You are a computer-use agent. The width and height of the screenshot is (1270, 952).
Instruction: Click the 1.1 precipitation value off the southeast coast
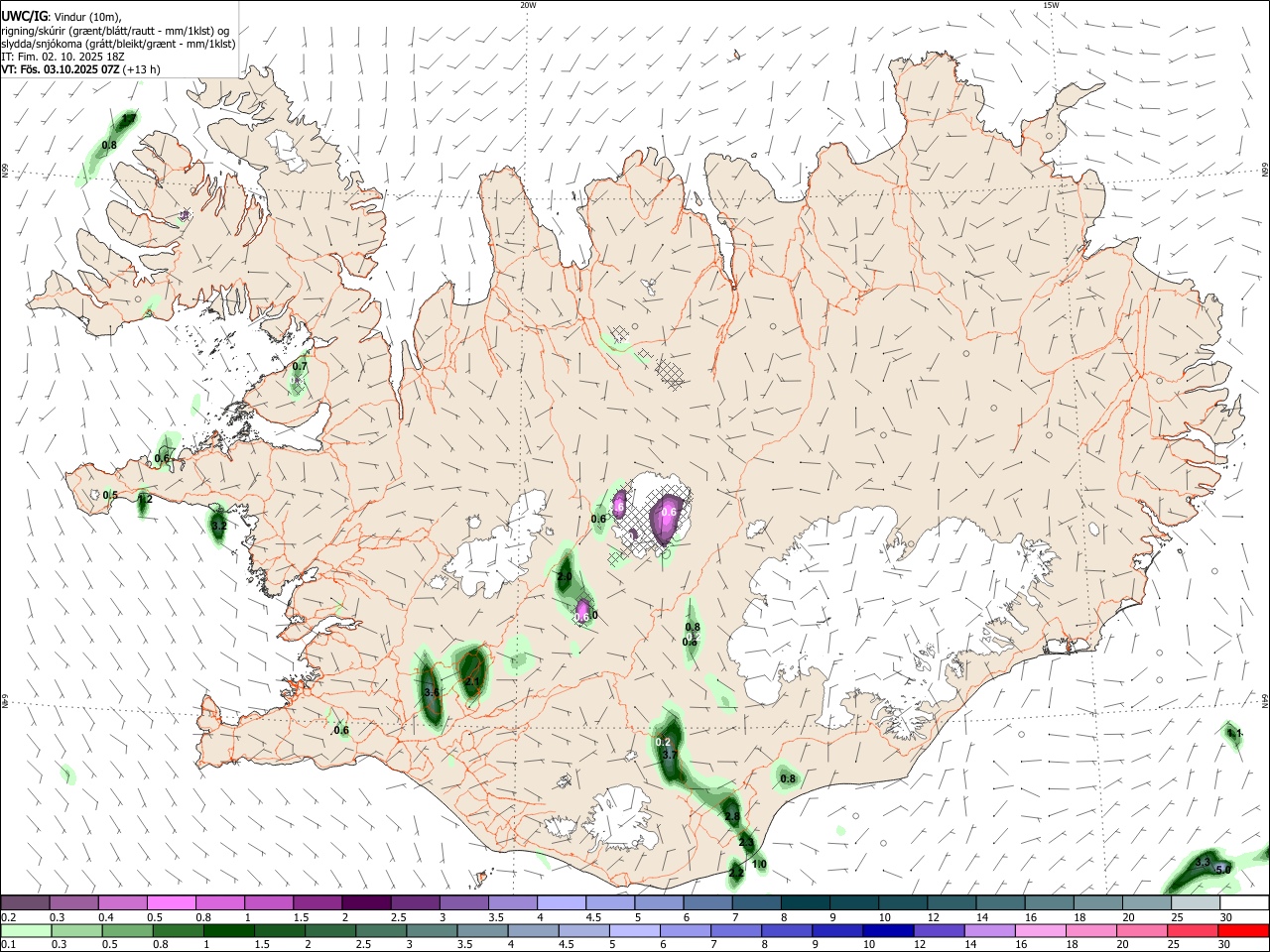point(1234,733)
